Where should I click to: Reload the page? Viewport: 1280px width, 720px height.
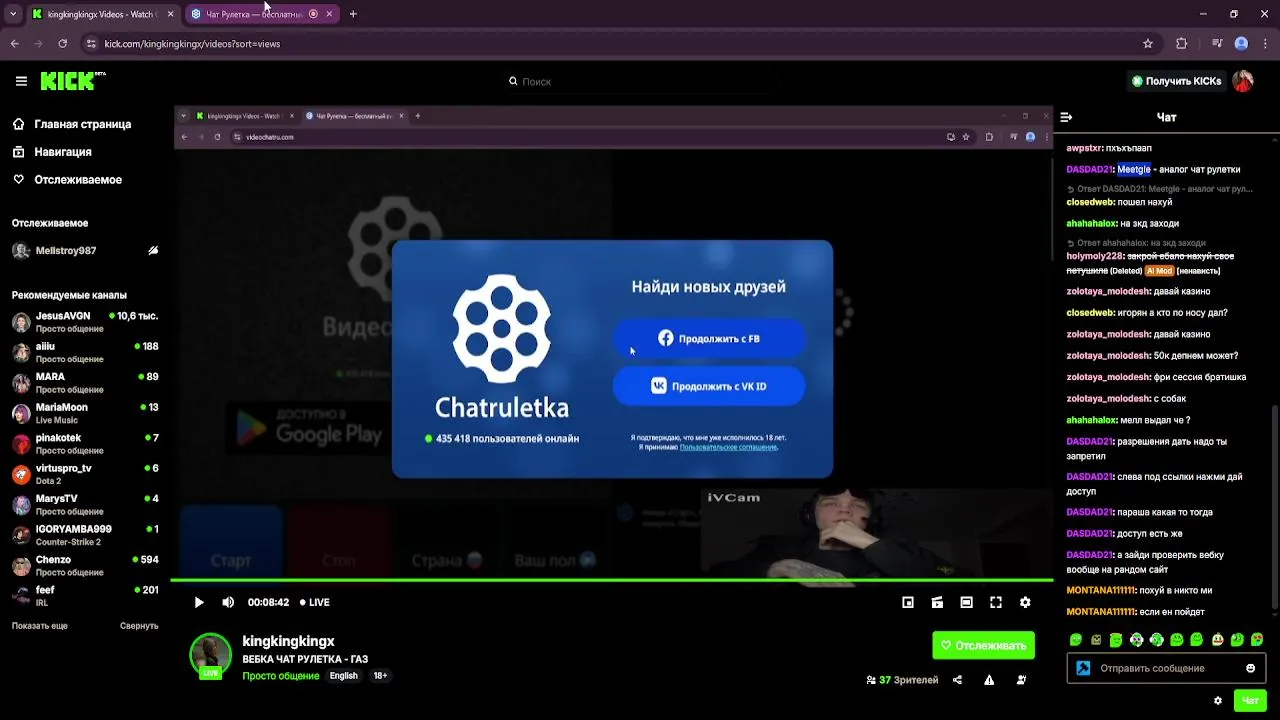[62, 44]
